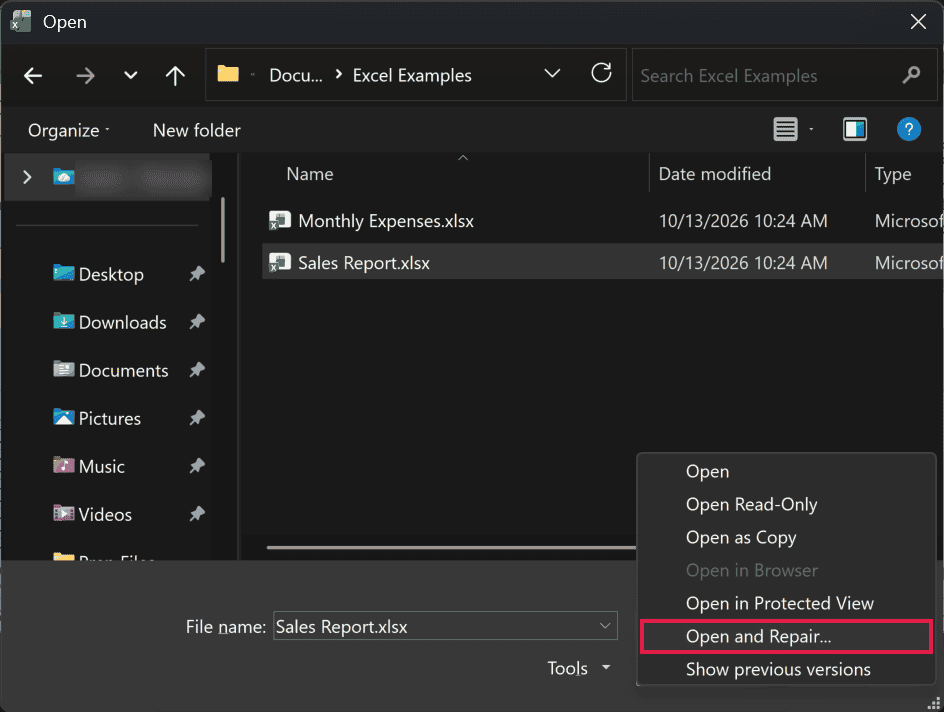Close the Open dialog
The width and height of the screenshot is (944, 712).
918,22
